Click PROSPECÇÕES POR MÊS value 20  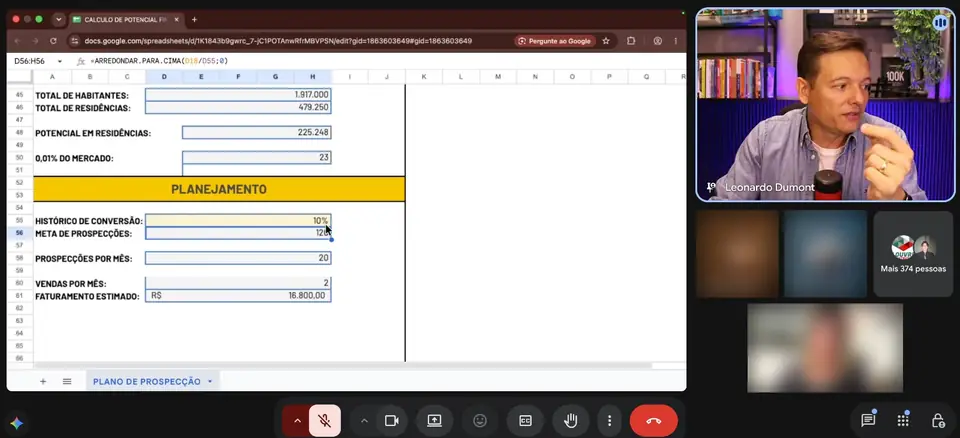pyautogui.click(x=238, y=259)
